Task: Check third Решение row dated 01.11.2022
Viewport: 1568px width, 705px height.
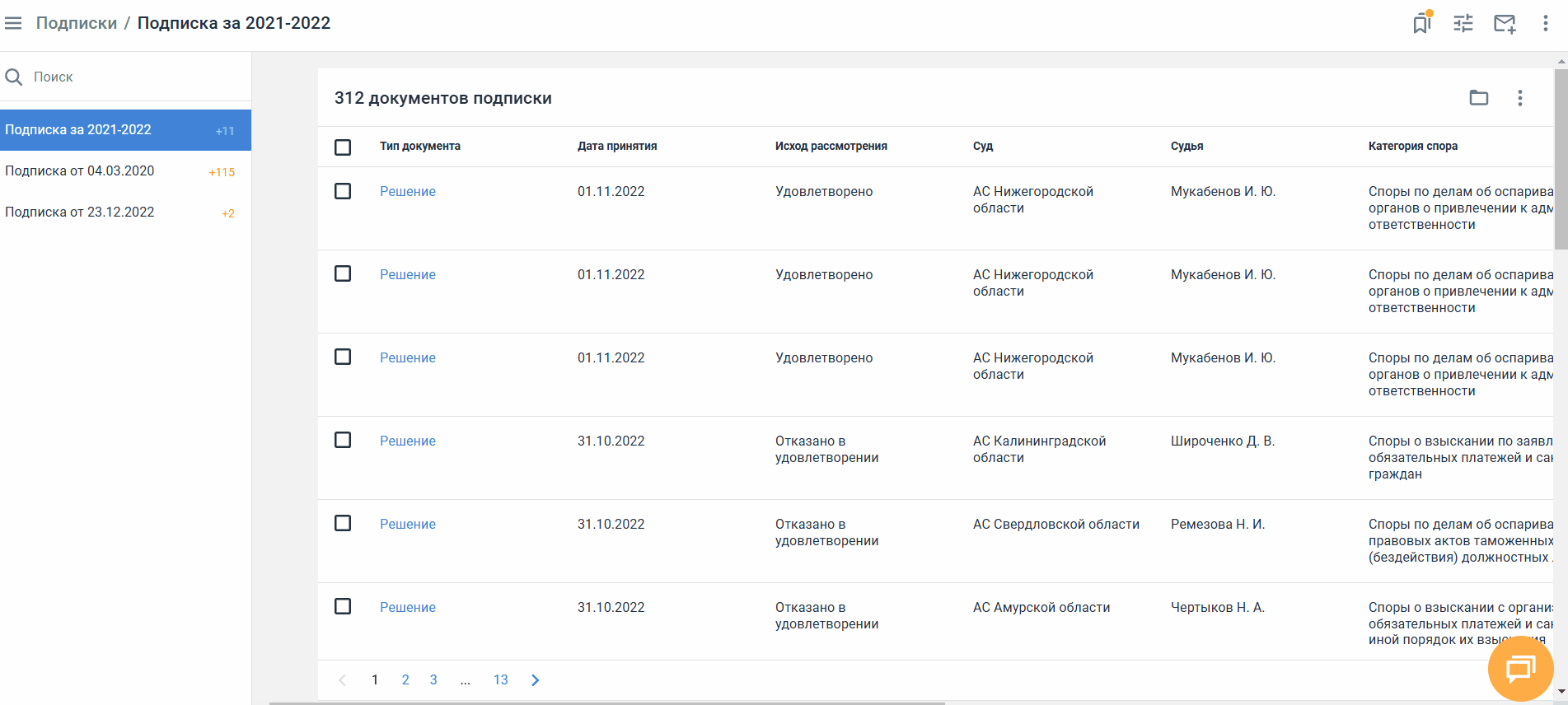Action: point(343,357)
